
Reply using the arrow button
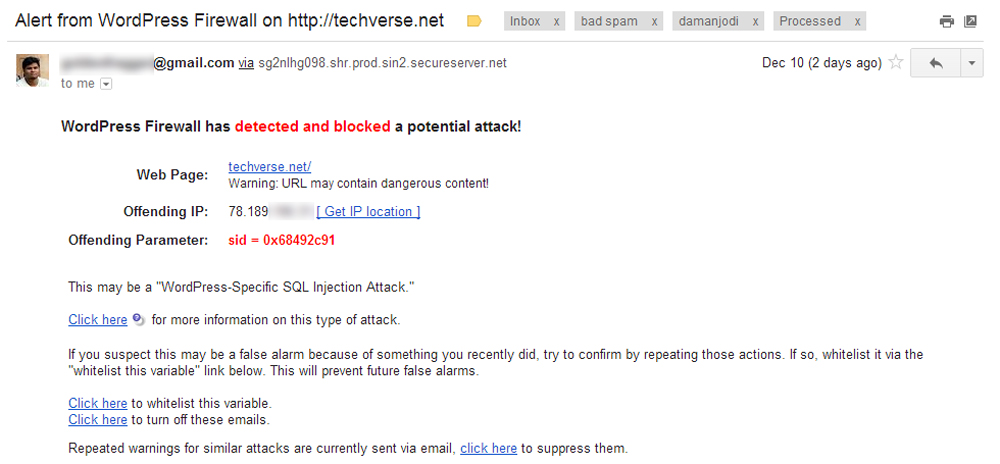click(x=936, y=63)
